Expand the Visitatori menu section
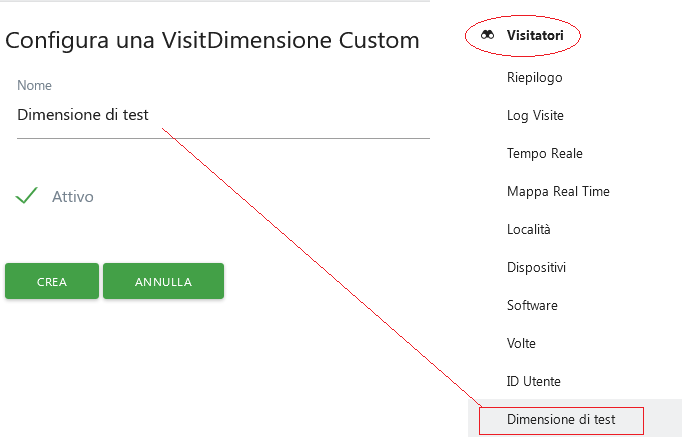Screen dimensions: 689x445 (535, 35)
